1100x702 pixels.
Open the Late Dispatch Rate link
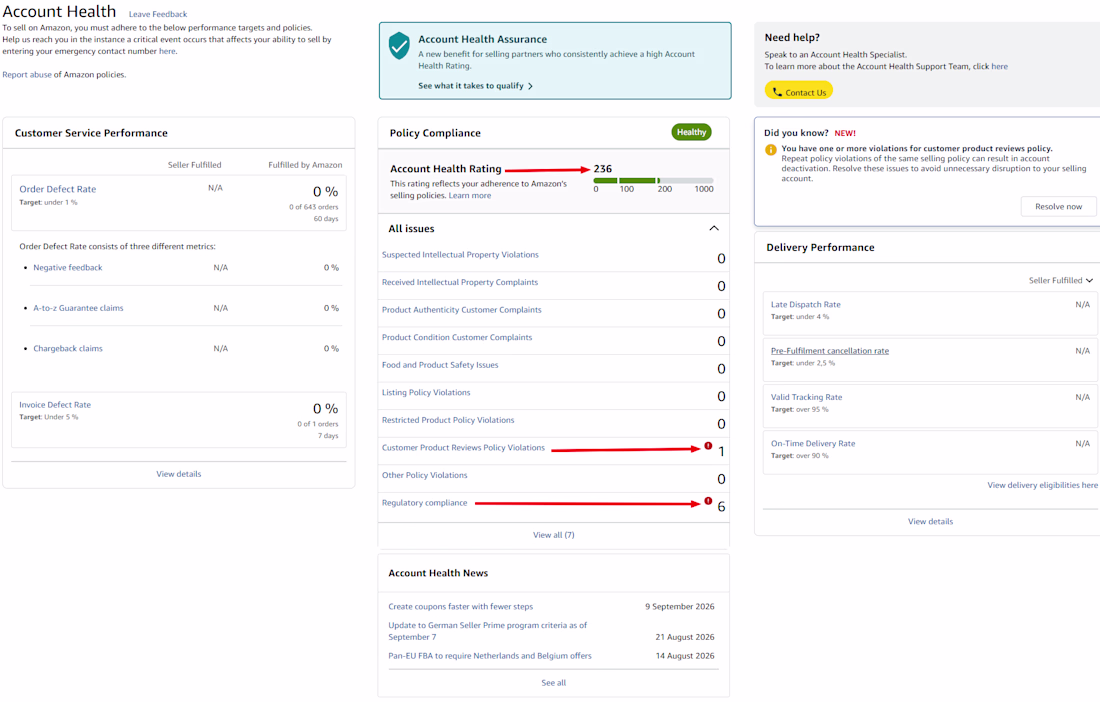click(805, 304)
